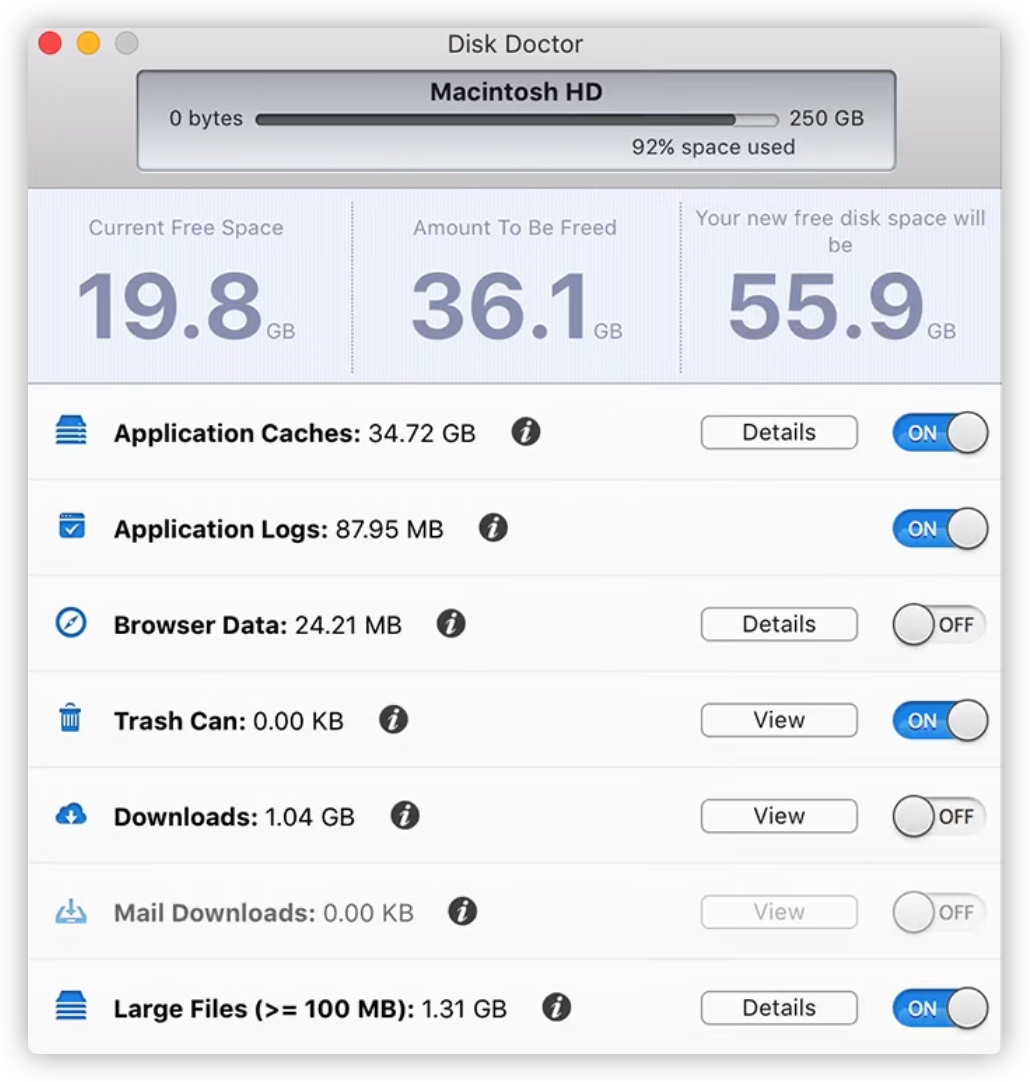Minimize the Disk Doctor window
Screen dimensions: 1030x1082
(x=88, y=43)
